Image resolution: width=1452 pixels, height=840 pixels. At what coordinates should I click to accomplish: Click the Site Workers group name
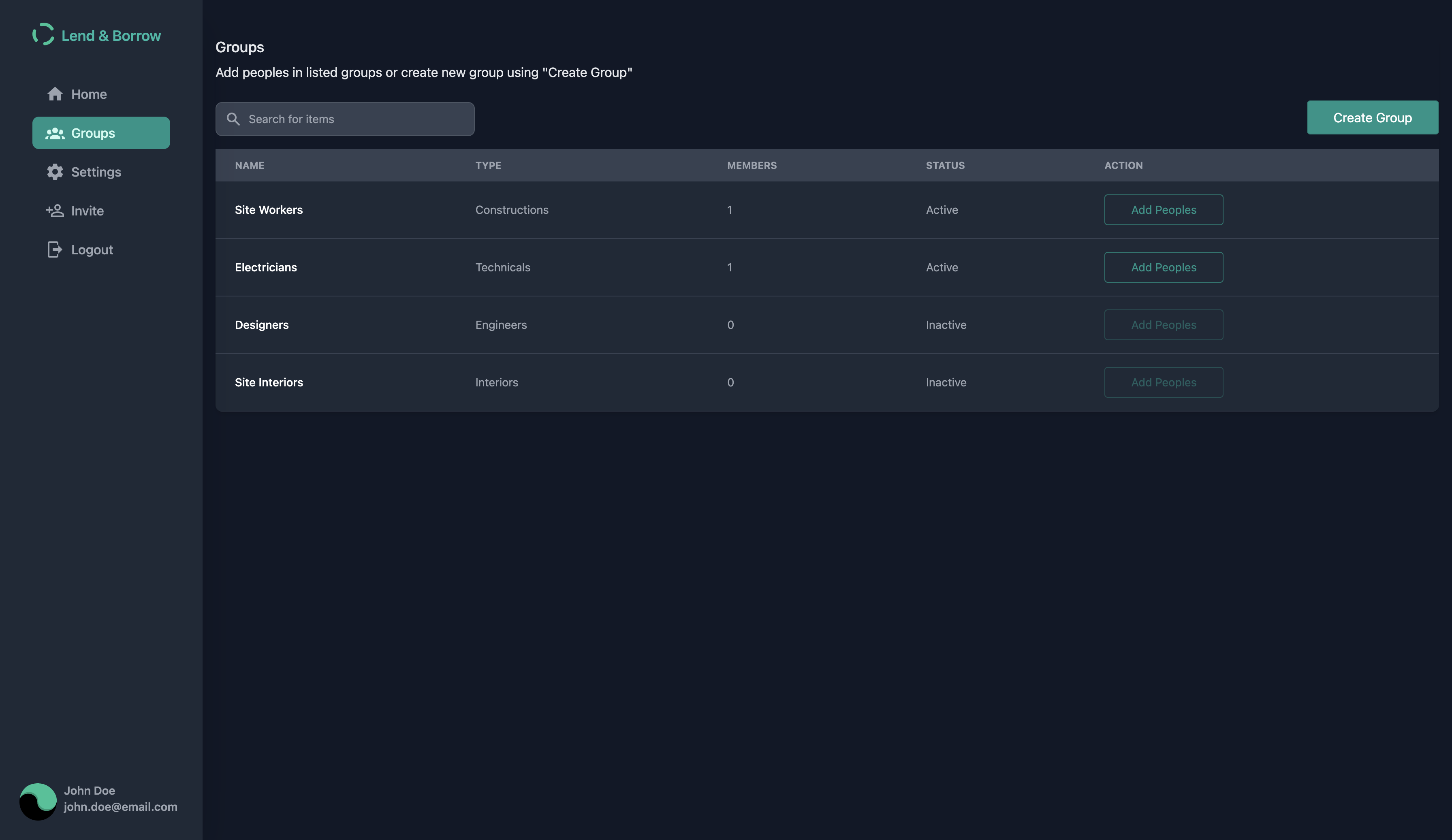click(269, 210)
